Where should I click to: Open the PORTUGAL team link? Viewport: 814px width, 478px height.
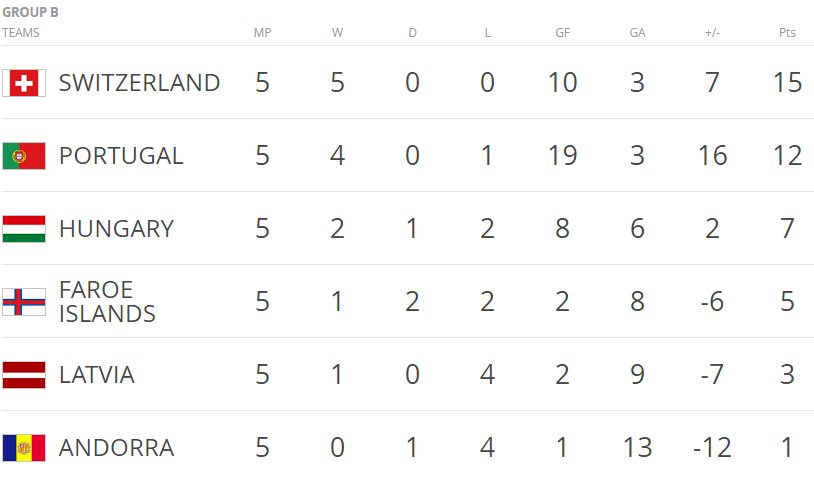(121, 156)
